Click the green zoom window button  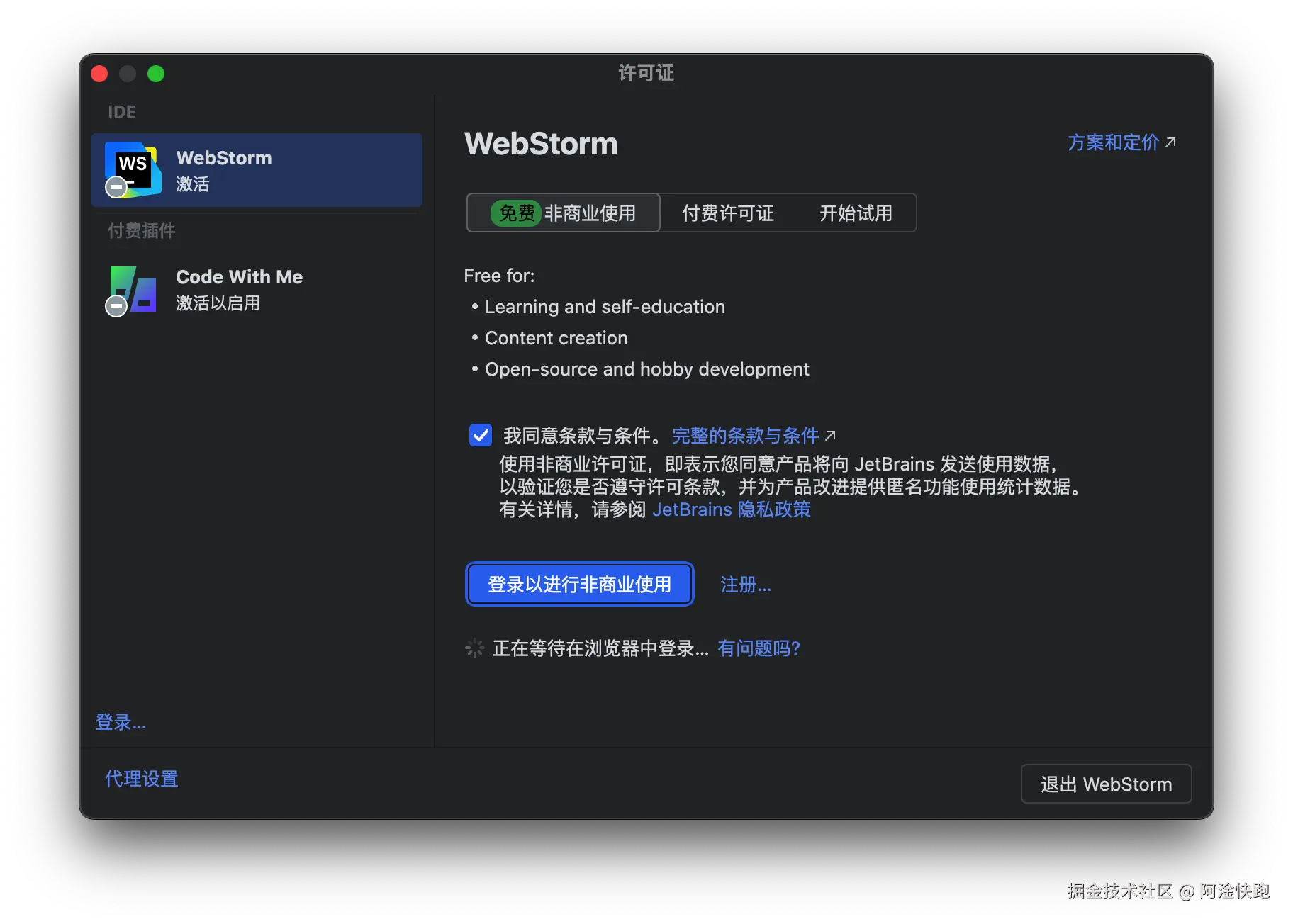tap(156, 74)
